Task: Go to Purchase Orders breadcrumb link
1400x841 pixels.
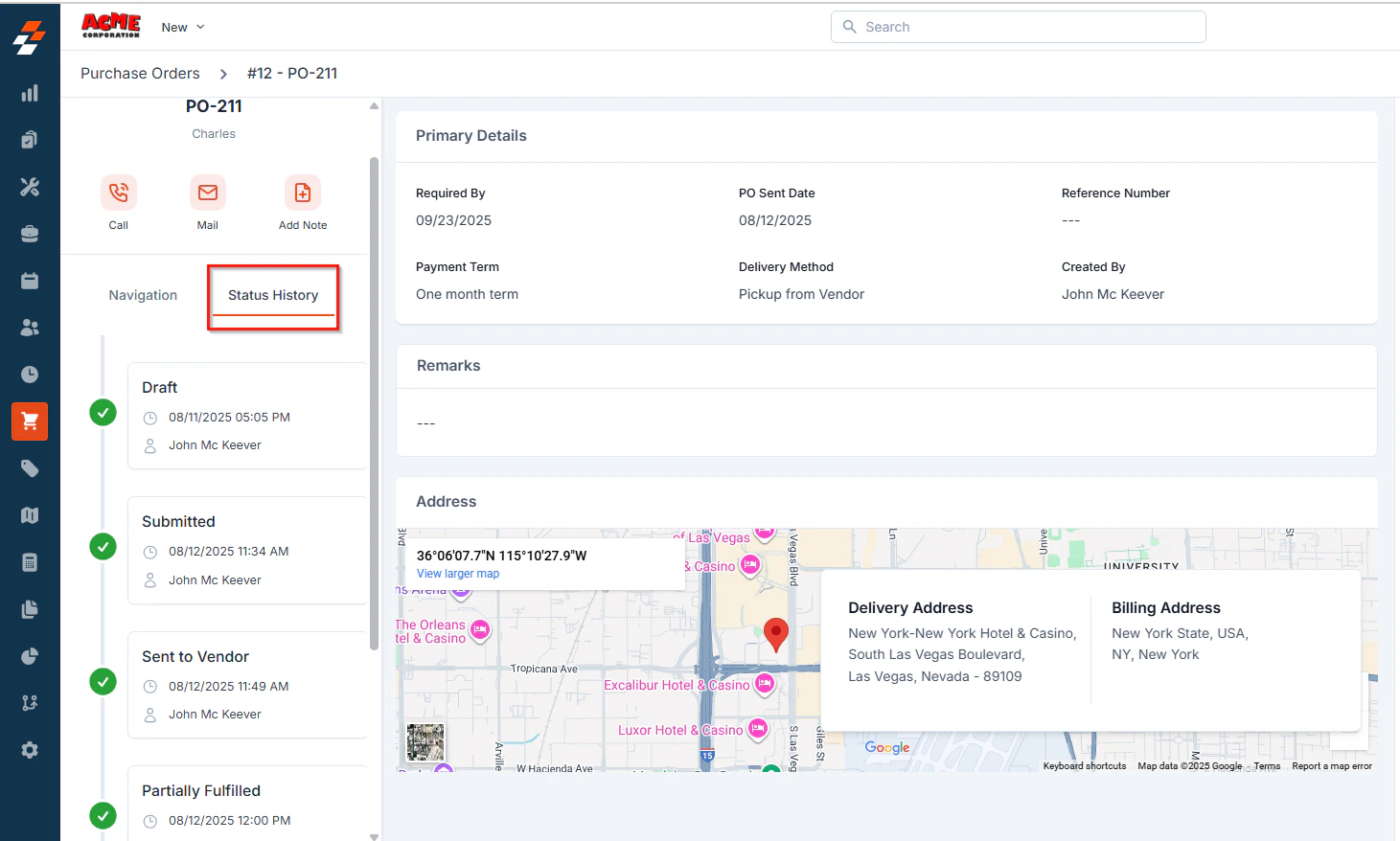Action: (140, 73)
